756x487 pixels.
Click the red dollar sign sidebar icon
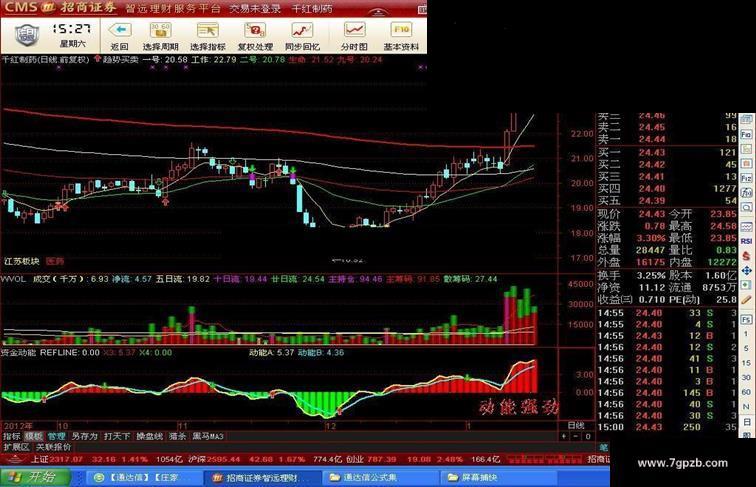click(x=746, y=256)
